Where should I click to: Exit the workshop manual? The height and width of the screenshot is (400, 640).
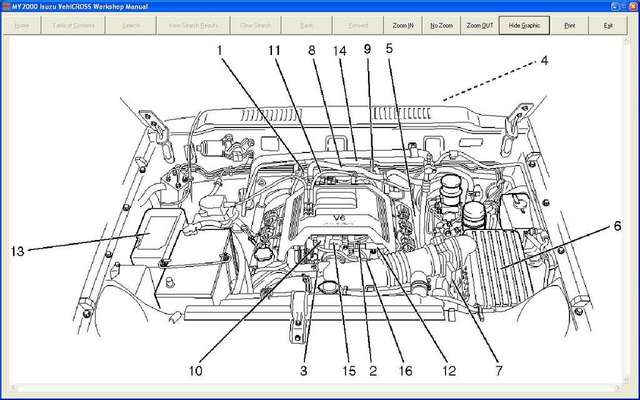[608, 25]
